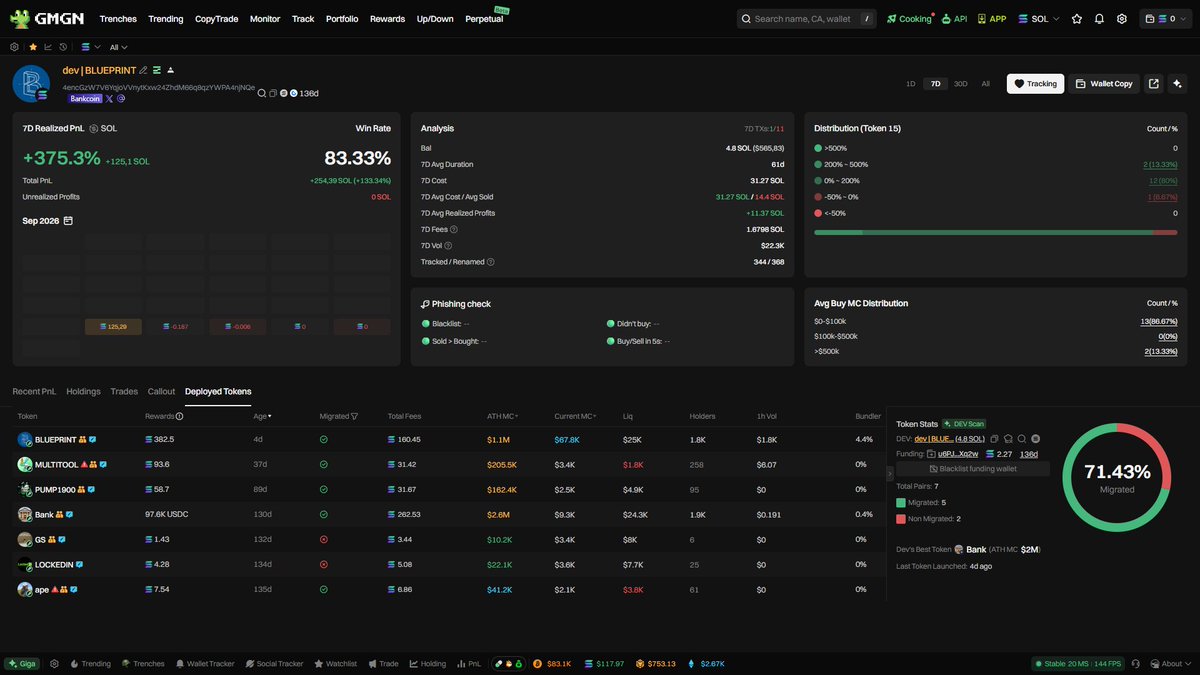Viewport: 1200px width, 675px height.
Task: Select the 1D time range
Action: pyautogui.click(x=910, y=84)
